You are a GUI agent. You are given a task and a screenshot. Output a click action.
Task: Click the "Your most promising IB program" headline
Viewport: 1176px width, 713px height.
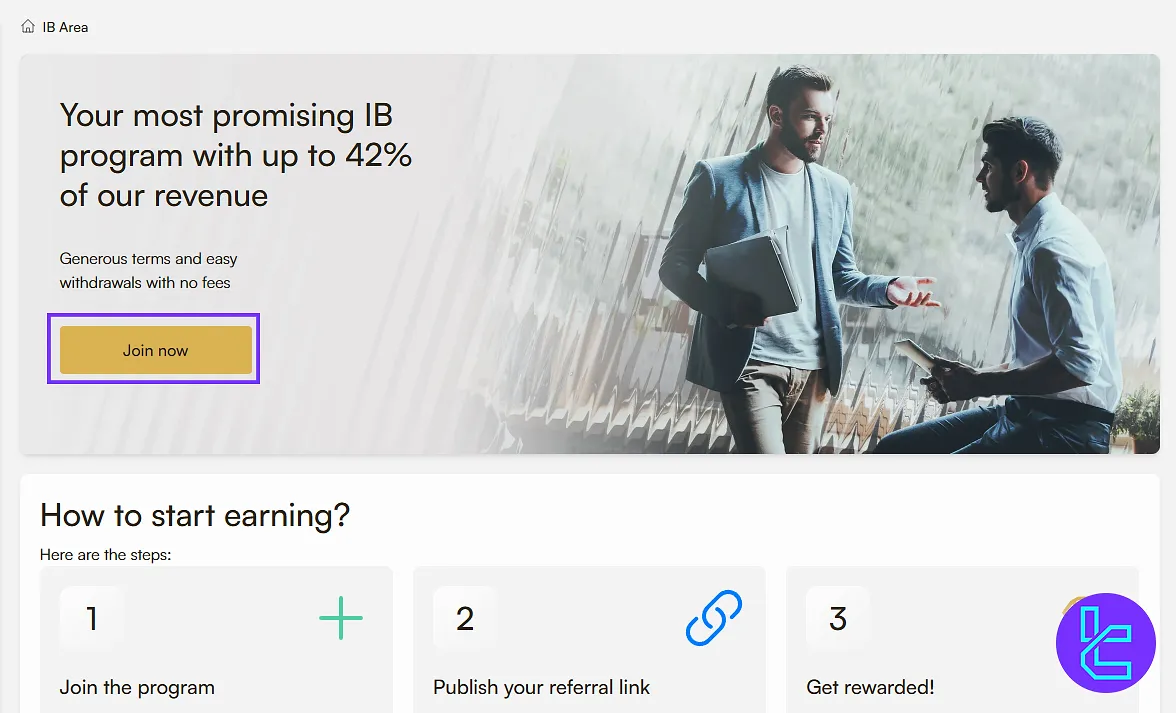pos(236,155)
